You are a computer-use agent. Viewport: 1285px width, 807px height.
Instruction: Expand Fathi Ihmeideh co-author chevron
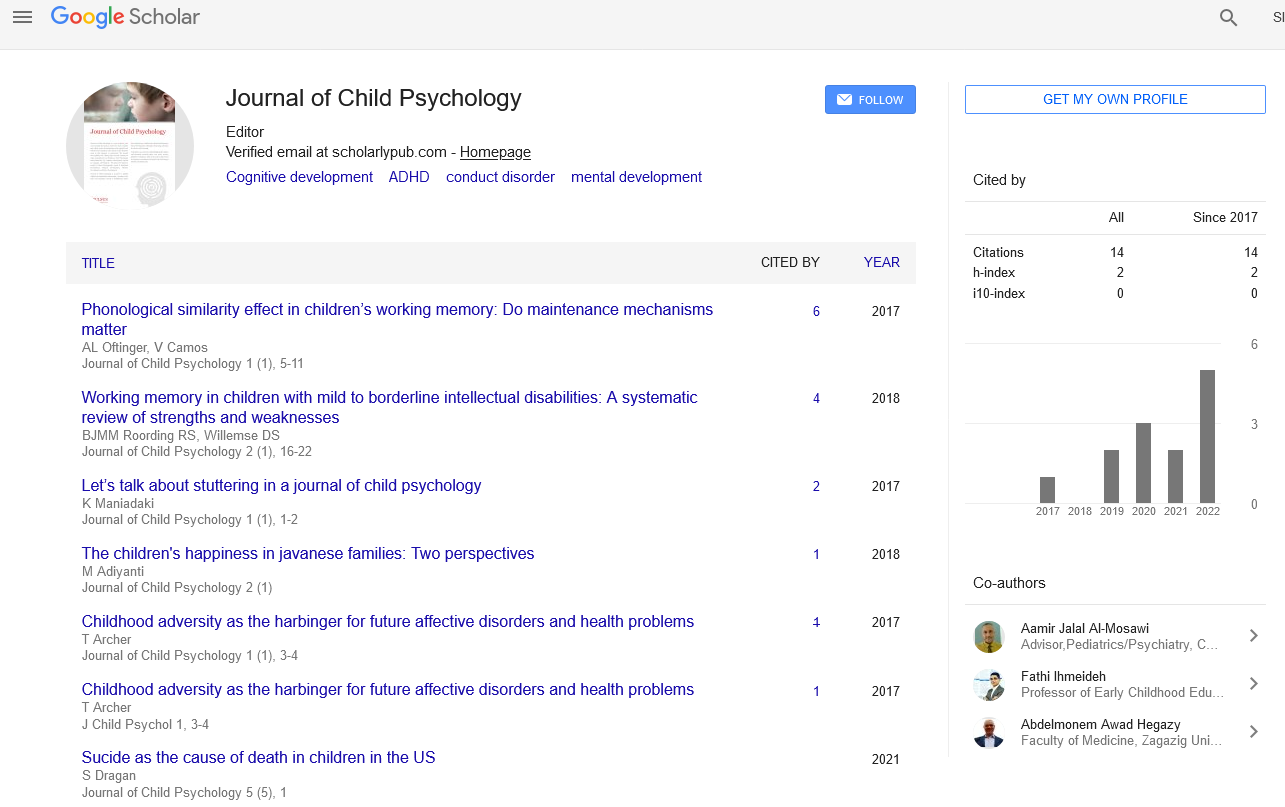(1254, 684)
